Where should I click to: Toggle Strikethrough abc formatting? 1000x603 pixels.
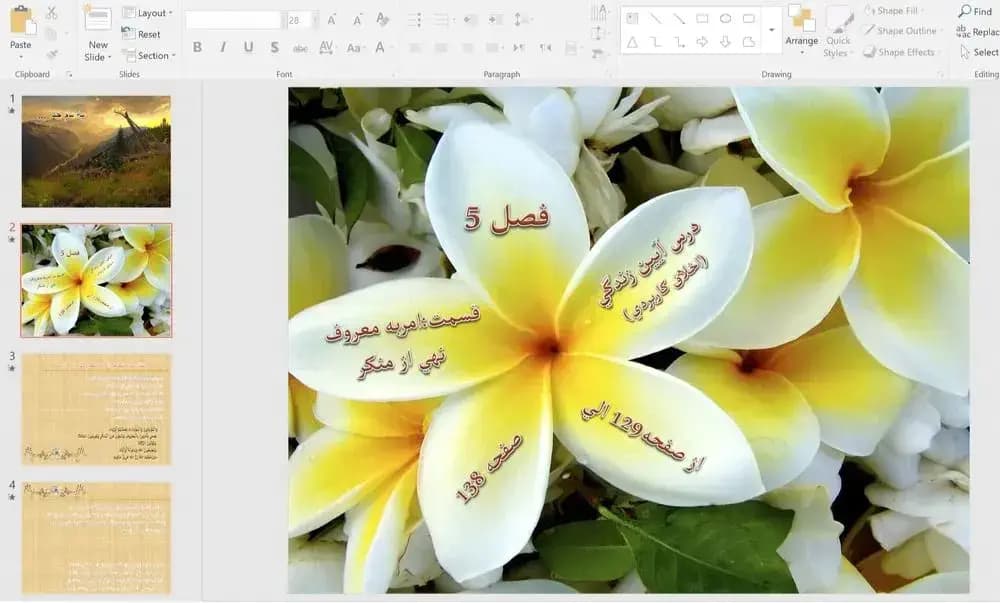pos(300,48)
